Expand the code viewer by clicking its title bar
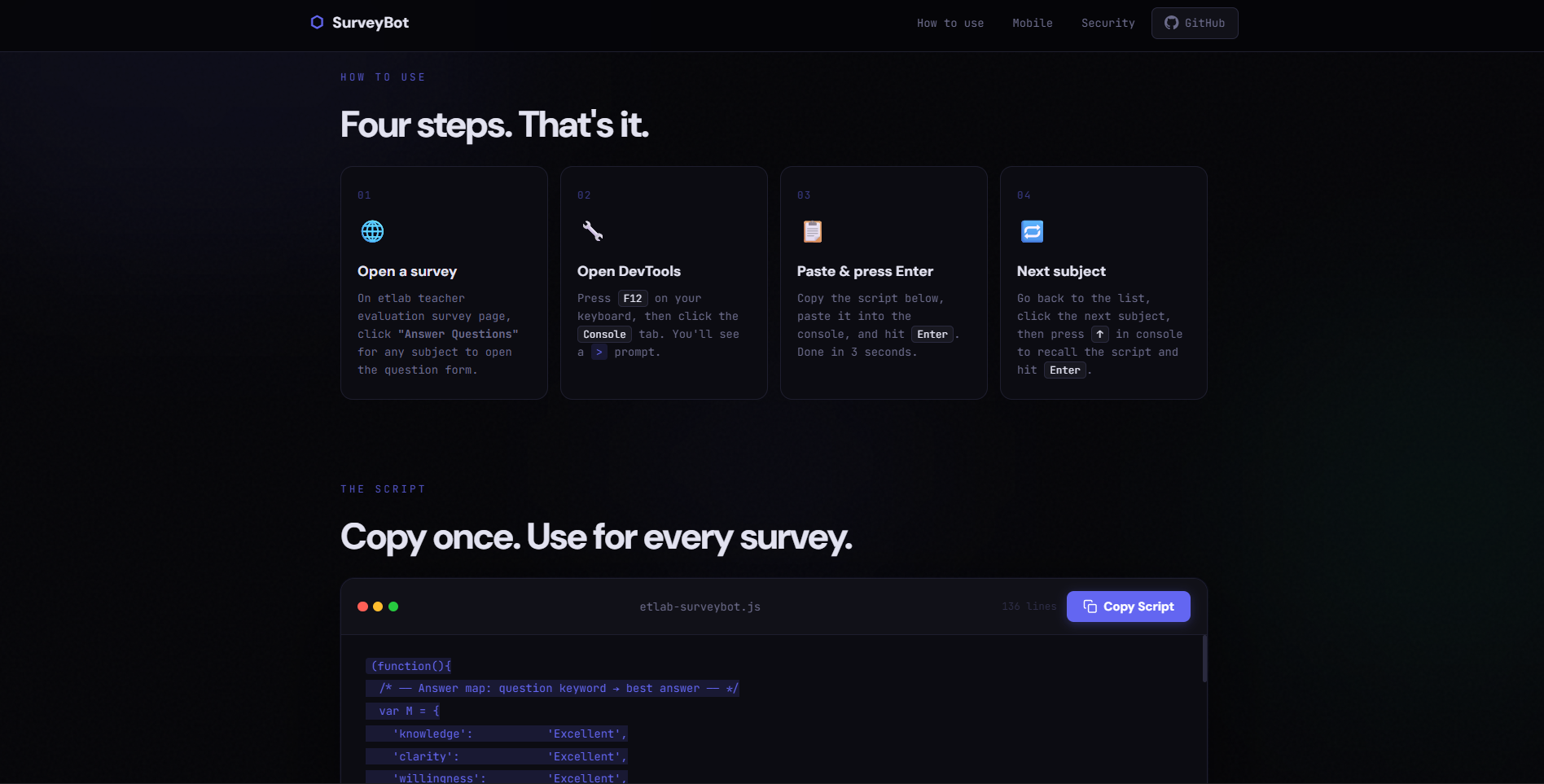The image size is (1544, 784). [x=700, y=606]
